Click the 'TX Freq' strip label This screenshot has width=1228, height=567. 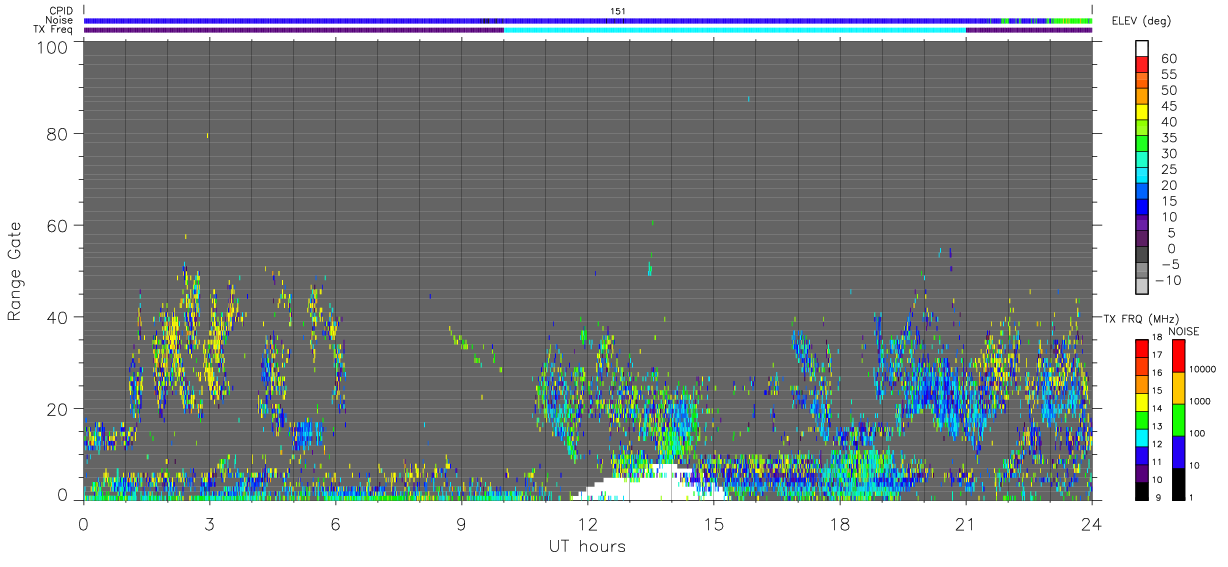(54, 30)
